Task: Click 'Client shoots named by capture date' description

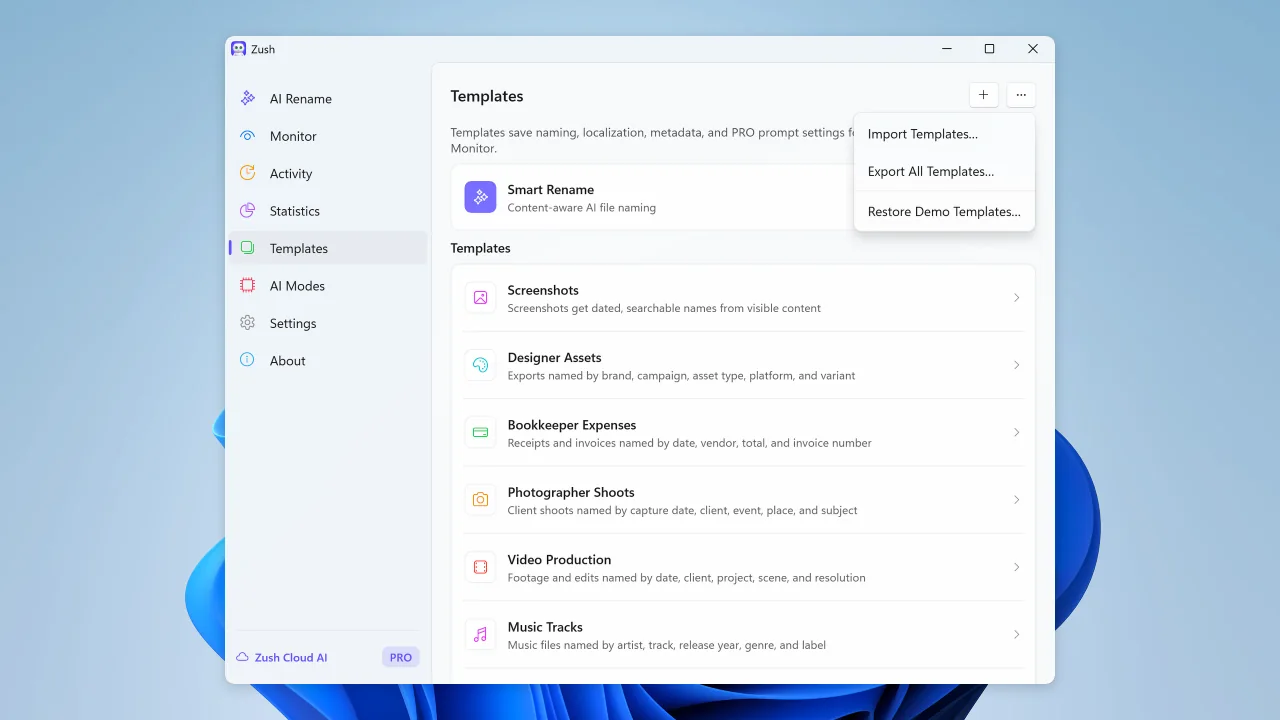Action: 682,510
